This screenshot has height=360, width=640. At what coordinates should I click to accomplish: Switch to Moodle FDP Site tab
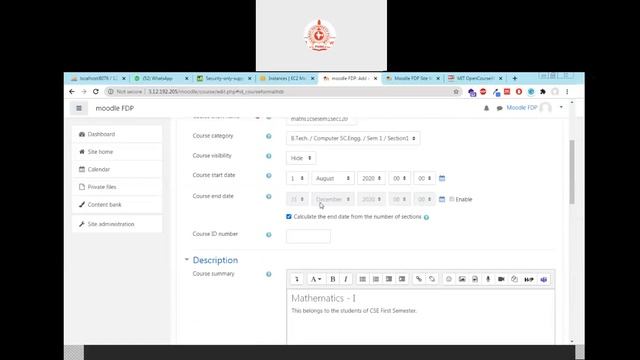[412, 78]
